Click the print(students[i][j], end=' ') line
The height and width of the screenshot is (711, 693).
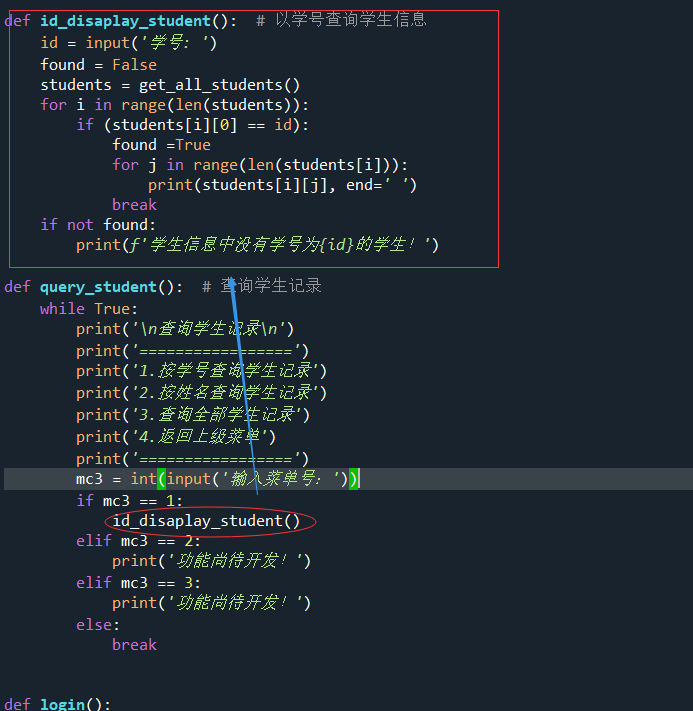coord(282,185)
